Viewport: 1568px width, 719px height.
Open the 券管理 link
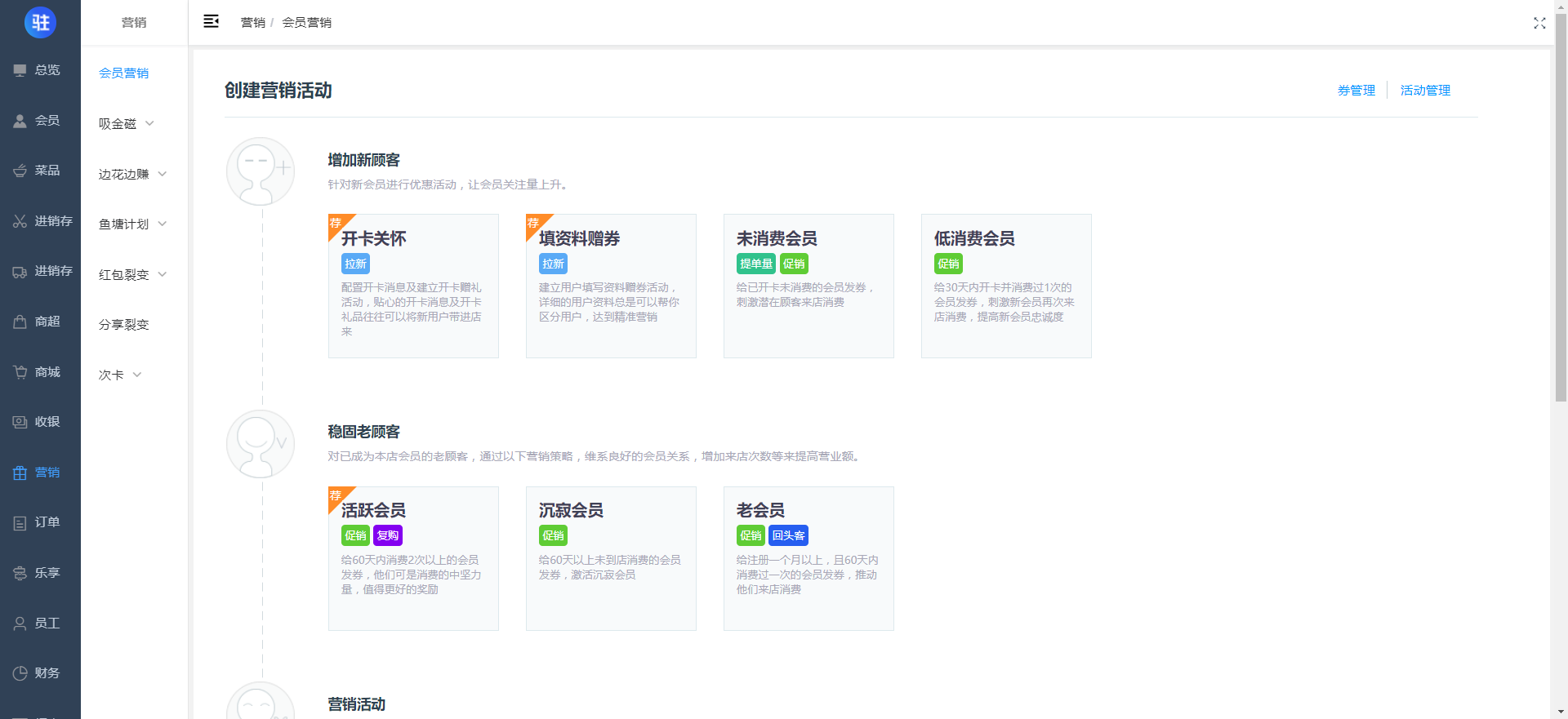point(1356,90)
